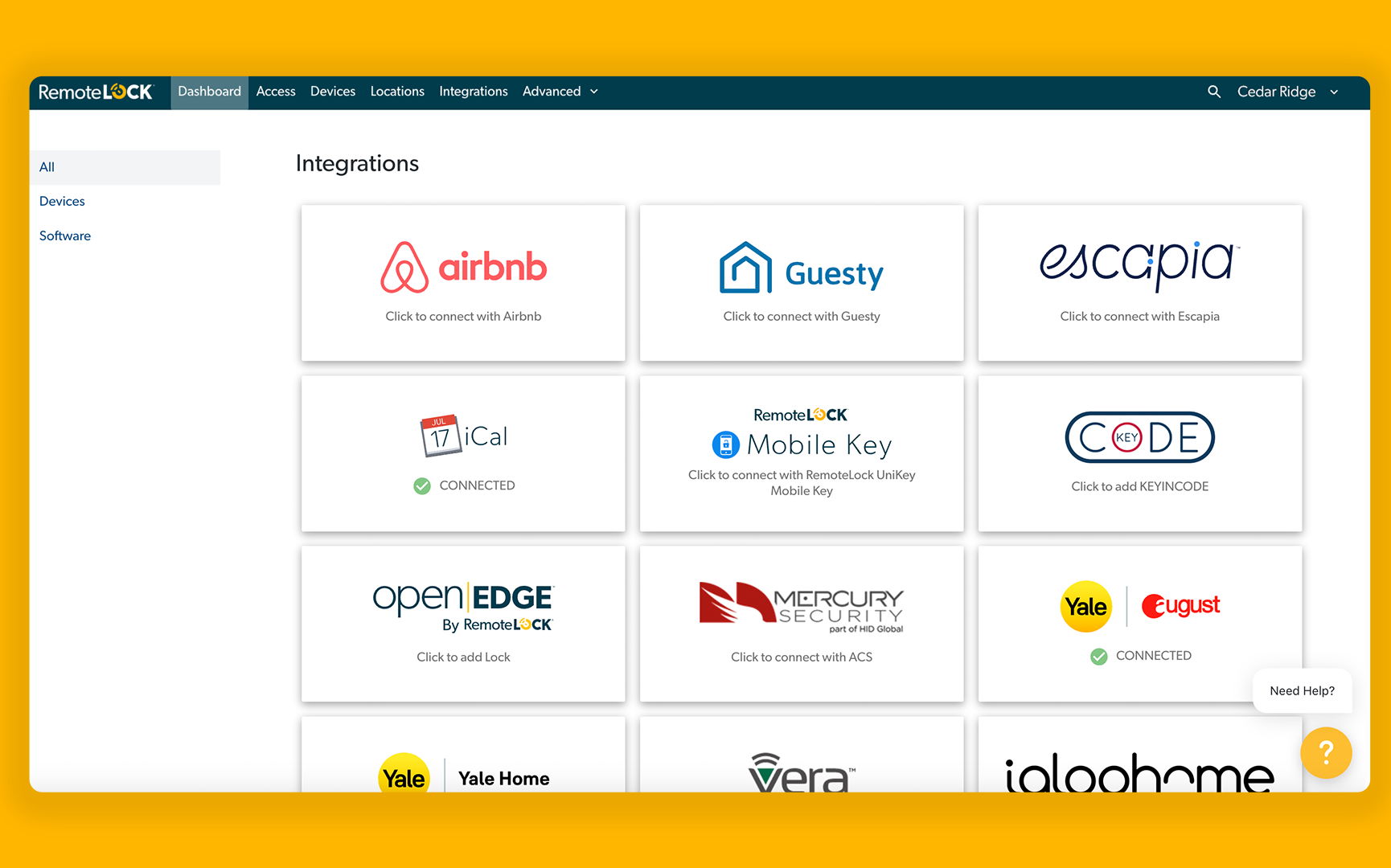Screen dimensions: 1391x868
Task: Click 'Click to connect with ACS'
Action: (x=802, y=657)
